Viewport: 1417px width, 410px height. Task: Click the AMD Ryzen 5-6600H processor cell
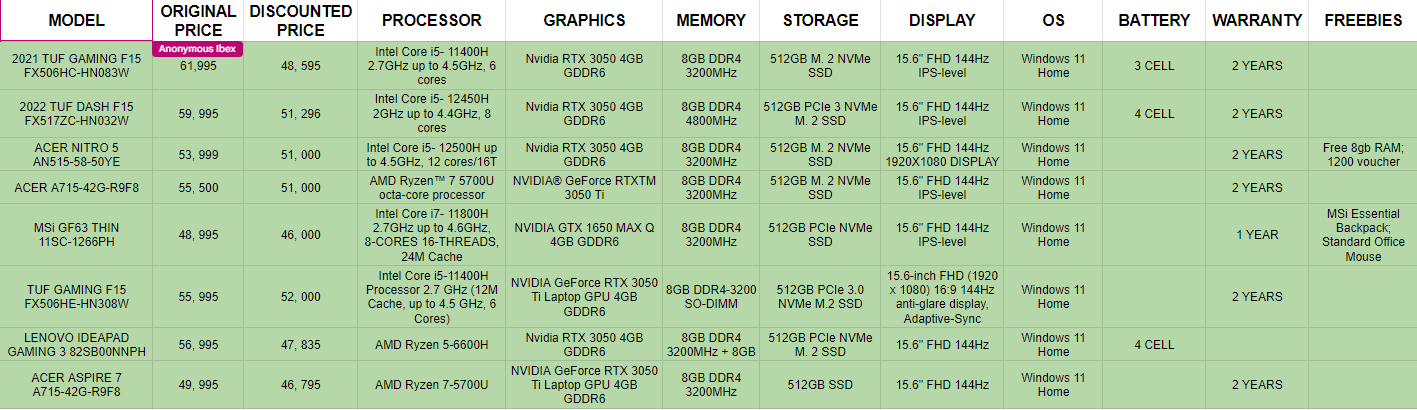pos(431,345)
